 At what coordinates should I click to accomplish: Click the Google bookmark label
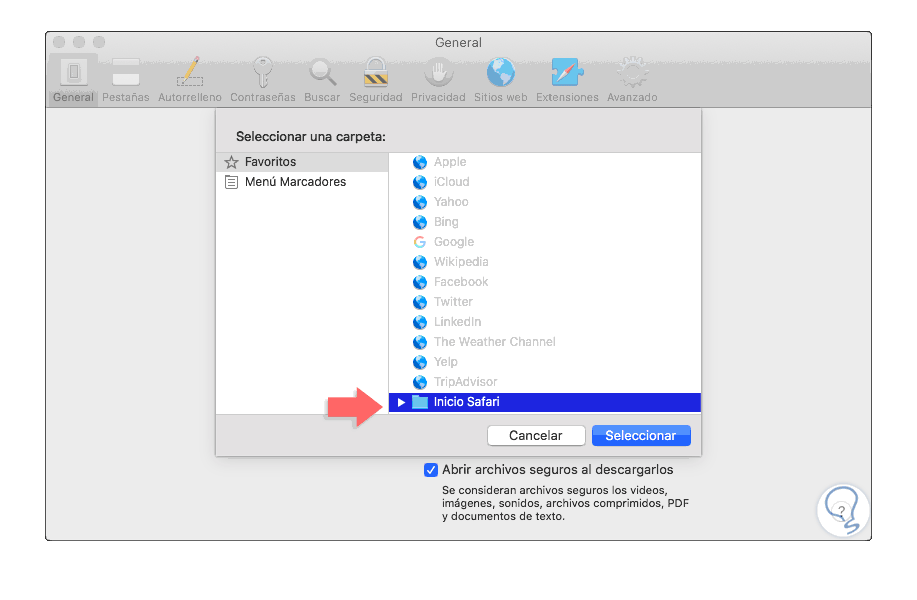[x=454, y=242]
